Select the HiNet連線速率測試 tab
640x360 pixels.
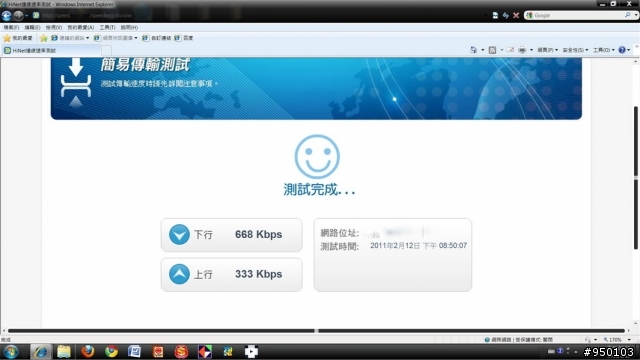[x=51, y=51]
